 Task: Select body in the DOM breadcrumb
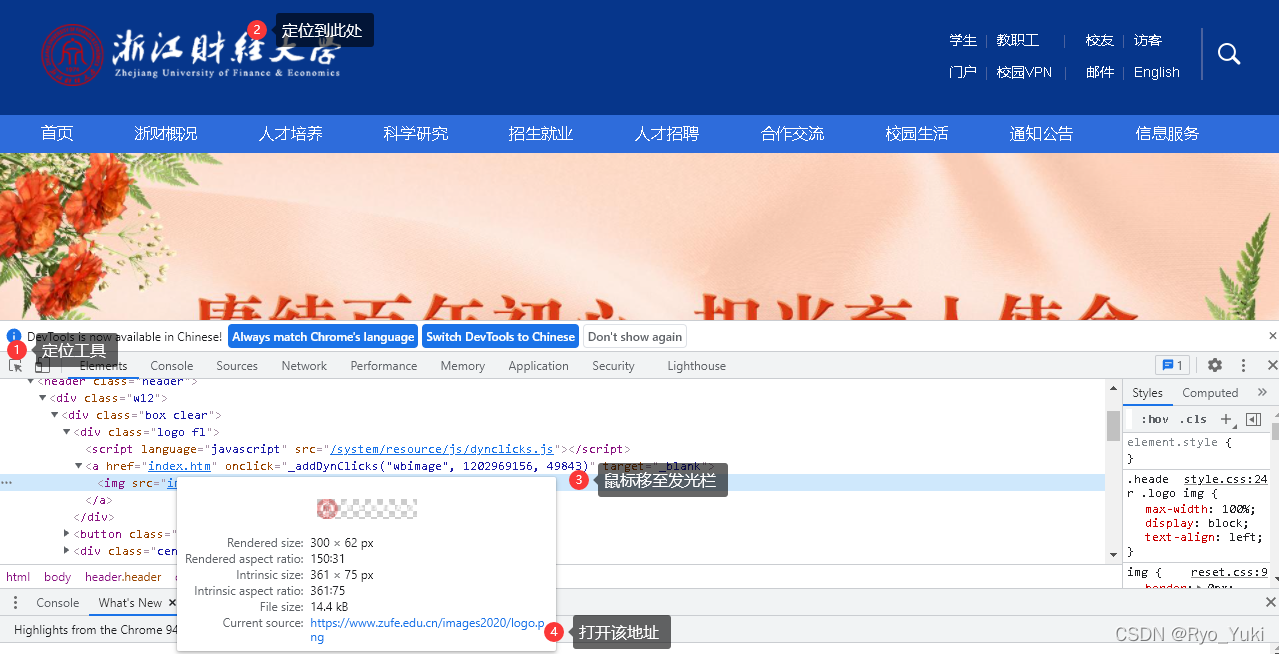[58, 577]
